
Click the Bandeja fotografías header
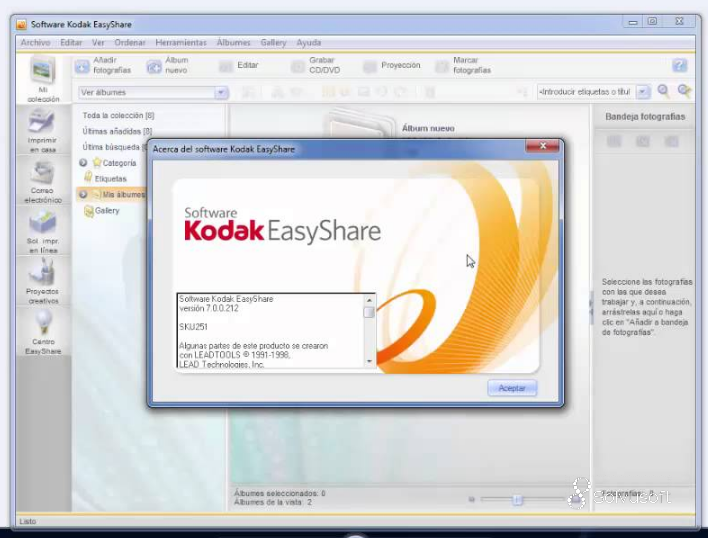pos(645,117)
